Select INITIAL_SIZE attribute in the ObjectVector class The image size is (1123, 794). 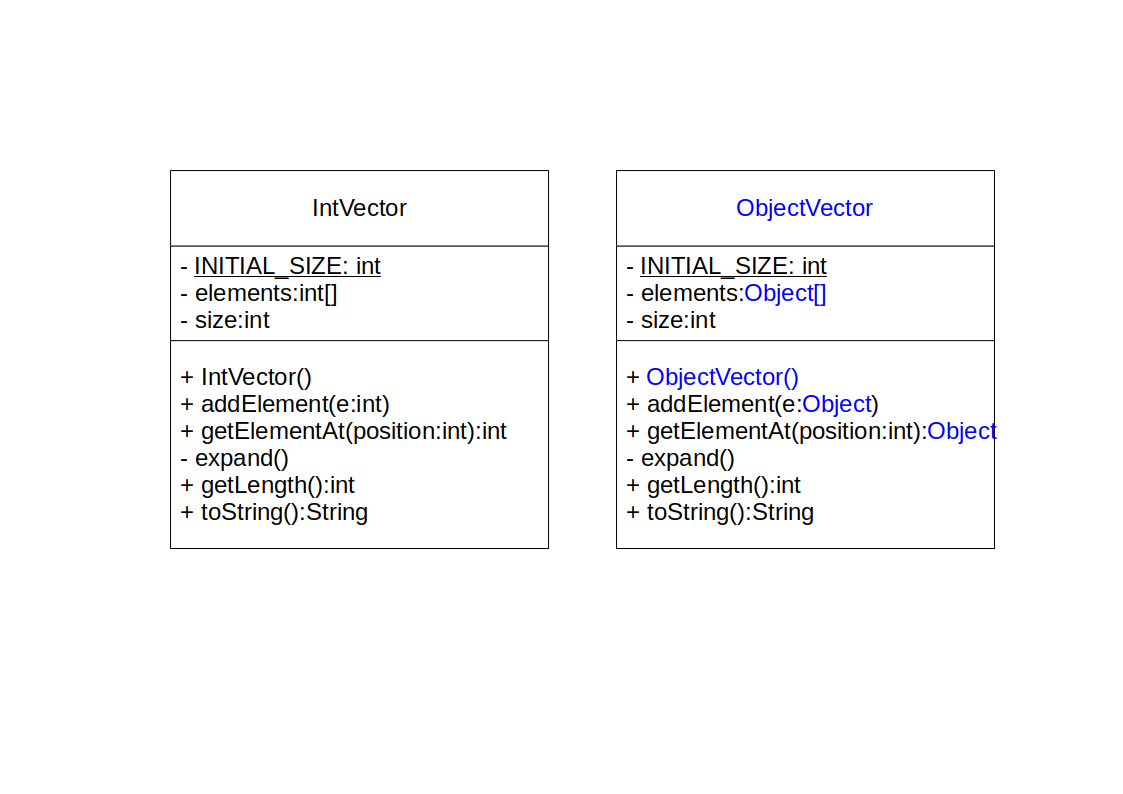(733, 266)
